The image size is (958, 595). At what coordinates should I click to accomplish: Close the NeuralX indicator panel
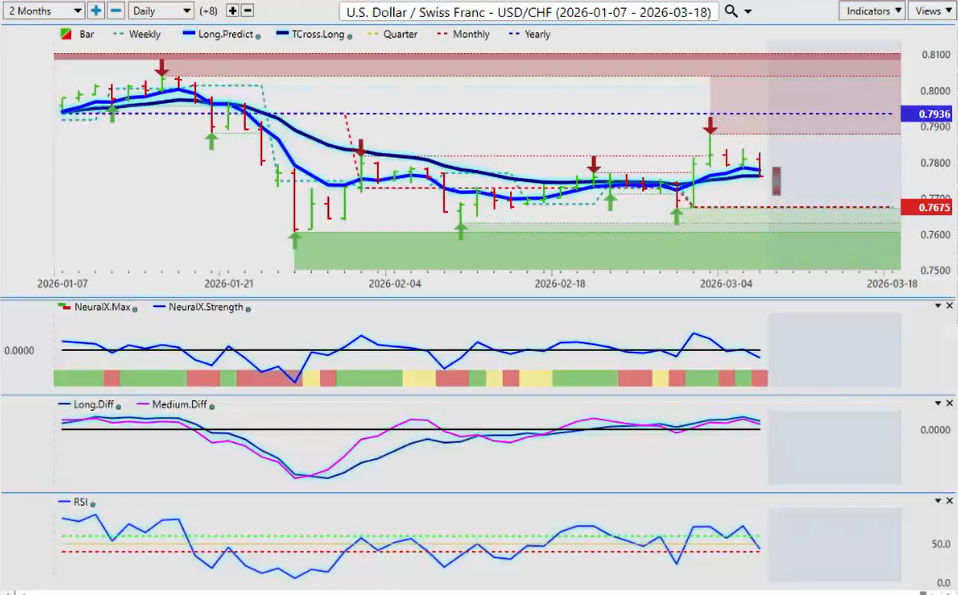pos(948,305)
